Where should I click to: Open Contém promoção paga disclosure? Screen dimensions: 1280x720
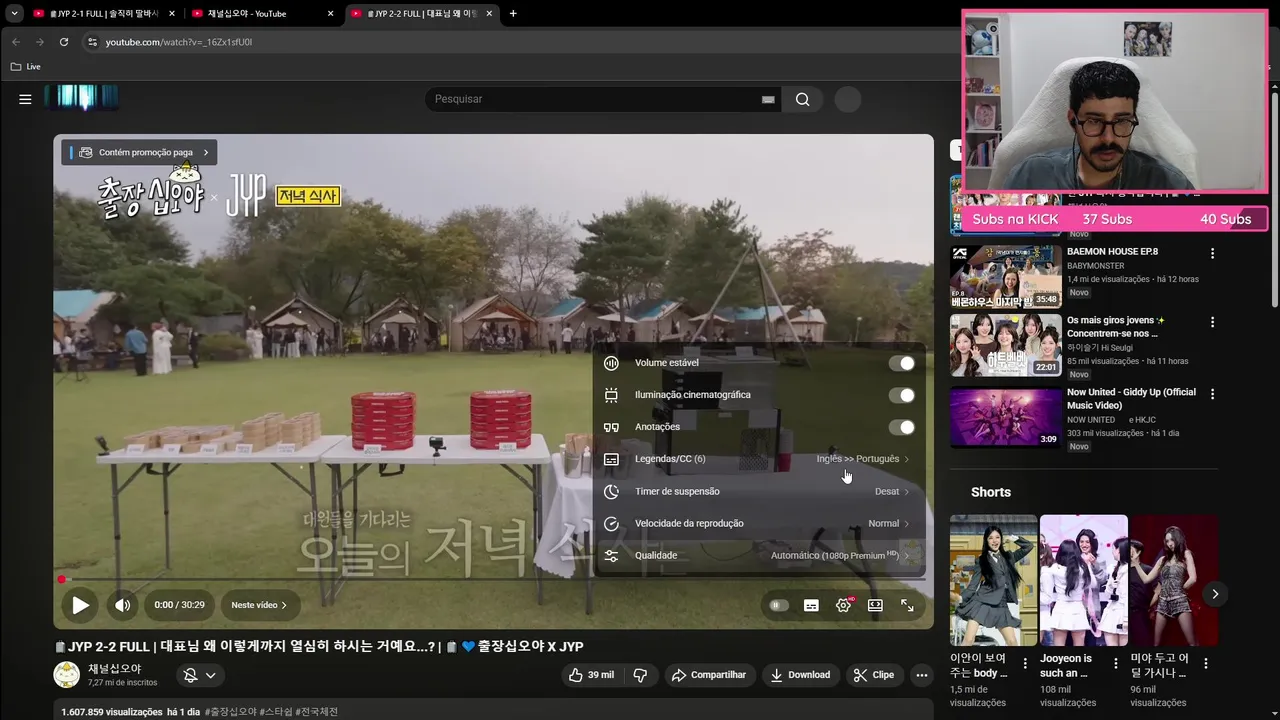tap(140, 152)
